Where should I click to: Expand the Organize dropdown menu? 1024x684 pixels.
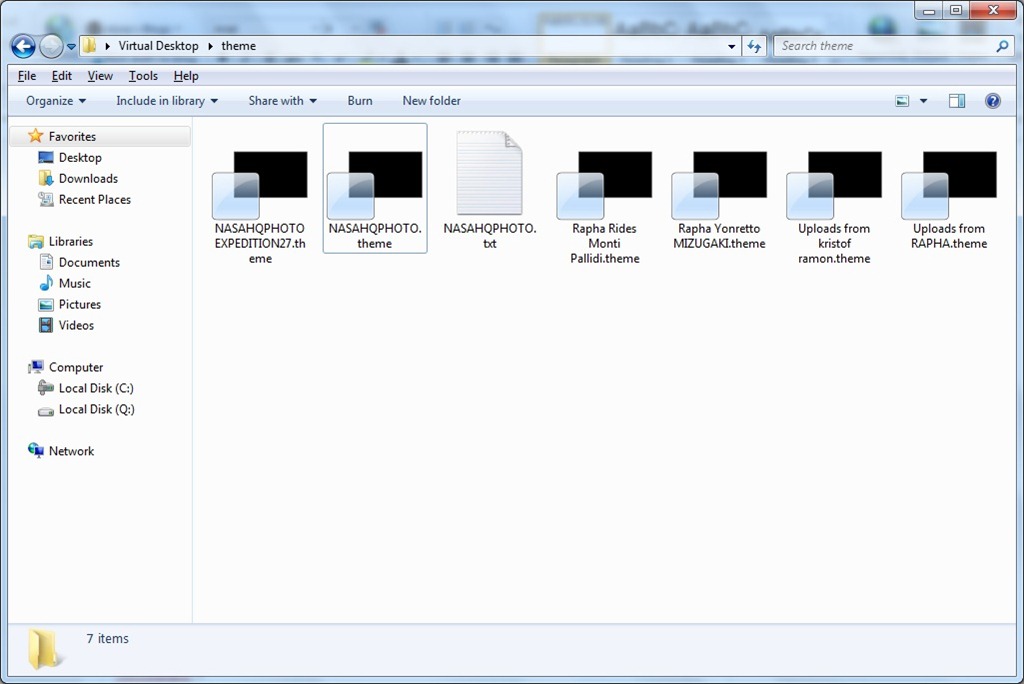[x=56, y=101]
